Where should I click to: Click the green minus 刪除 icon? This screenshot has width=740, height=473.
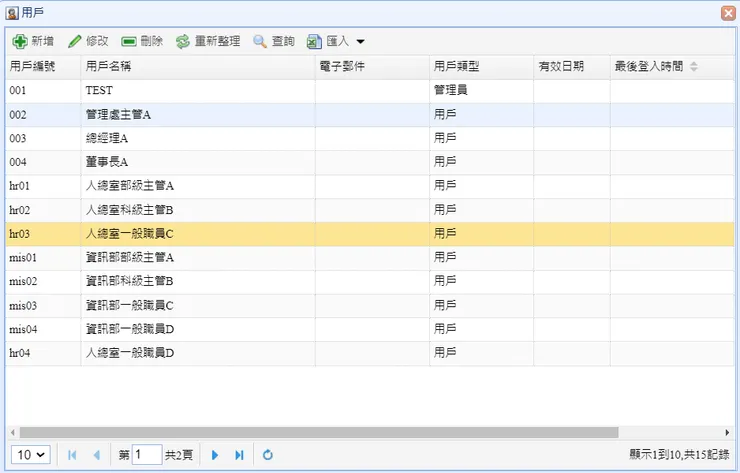click(x=128, y=42)
